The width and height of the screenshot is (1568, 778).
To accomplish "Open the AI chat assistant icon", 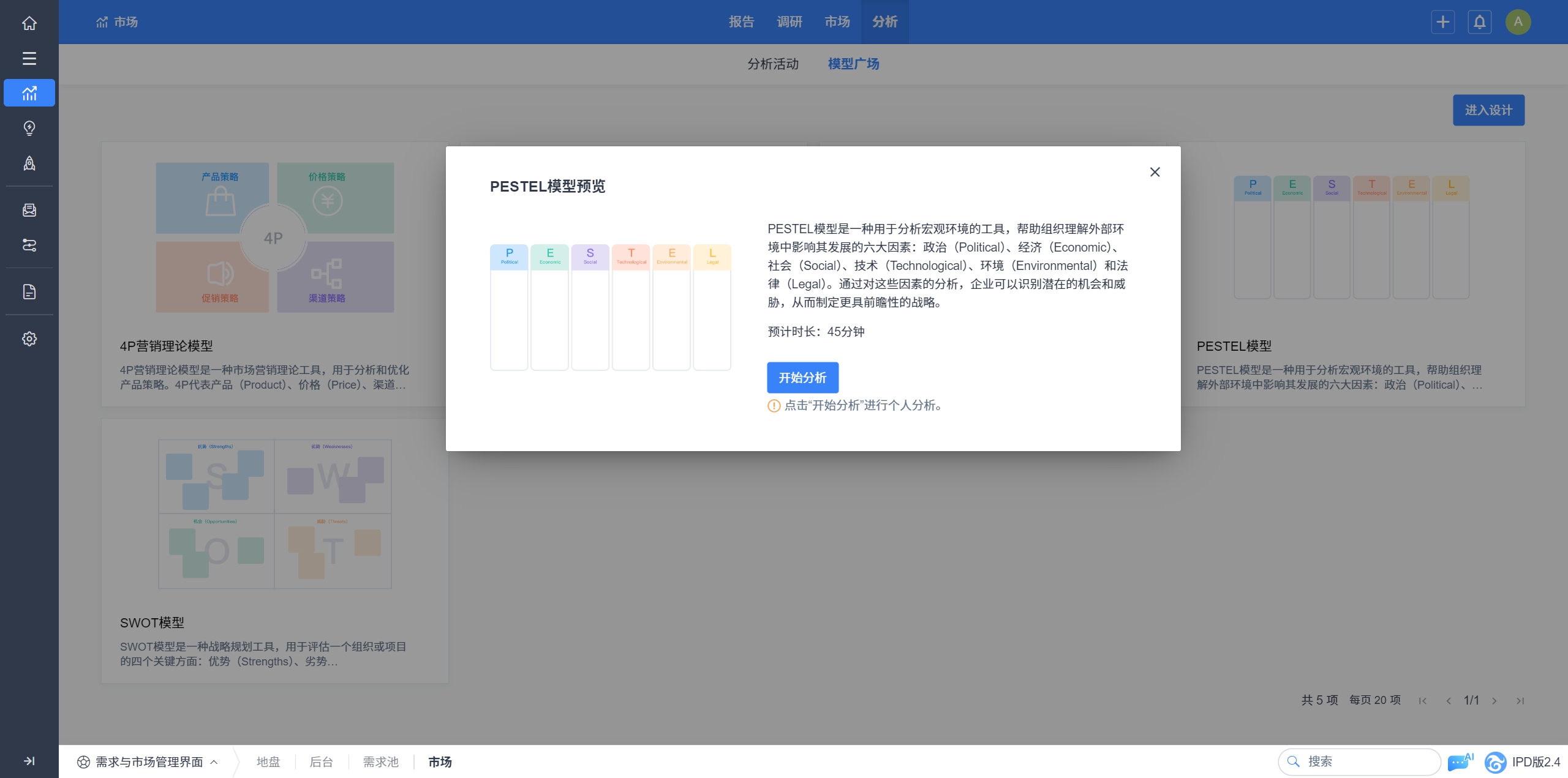I will [x=1459, y=762].
